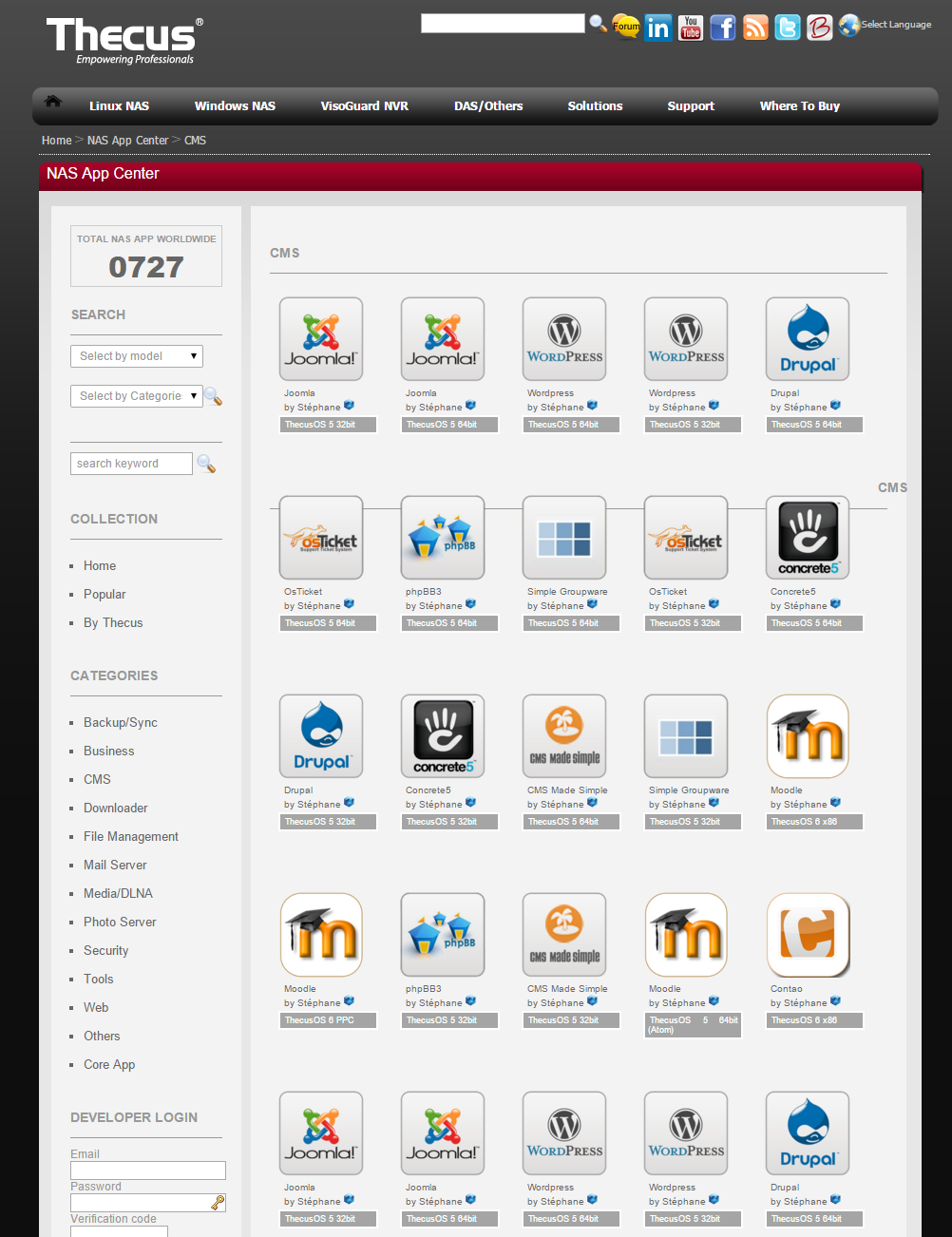
Task: Open the Where To Buy menu
Action: [x=800, y=106]
